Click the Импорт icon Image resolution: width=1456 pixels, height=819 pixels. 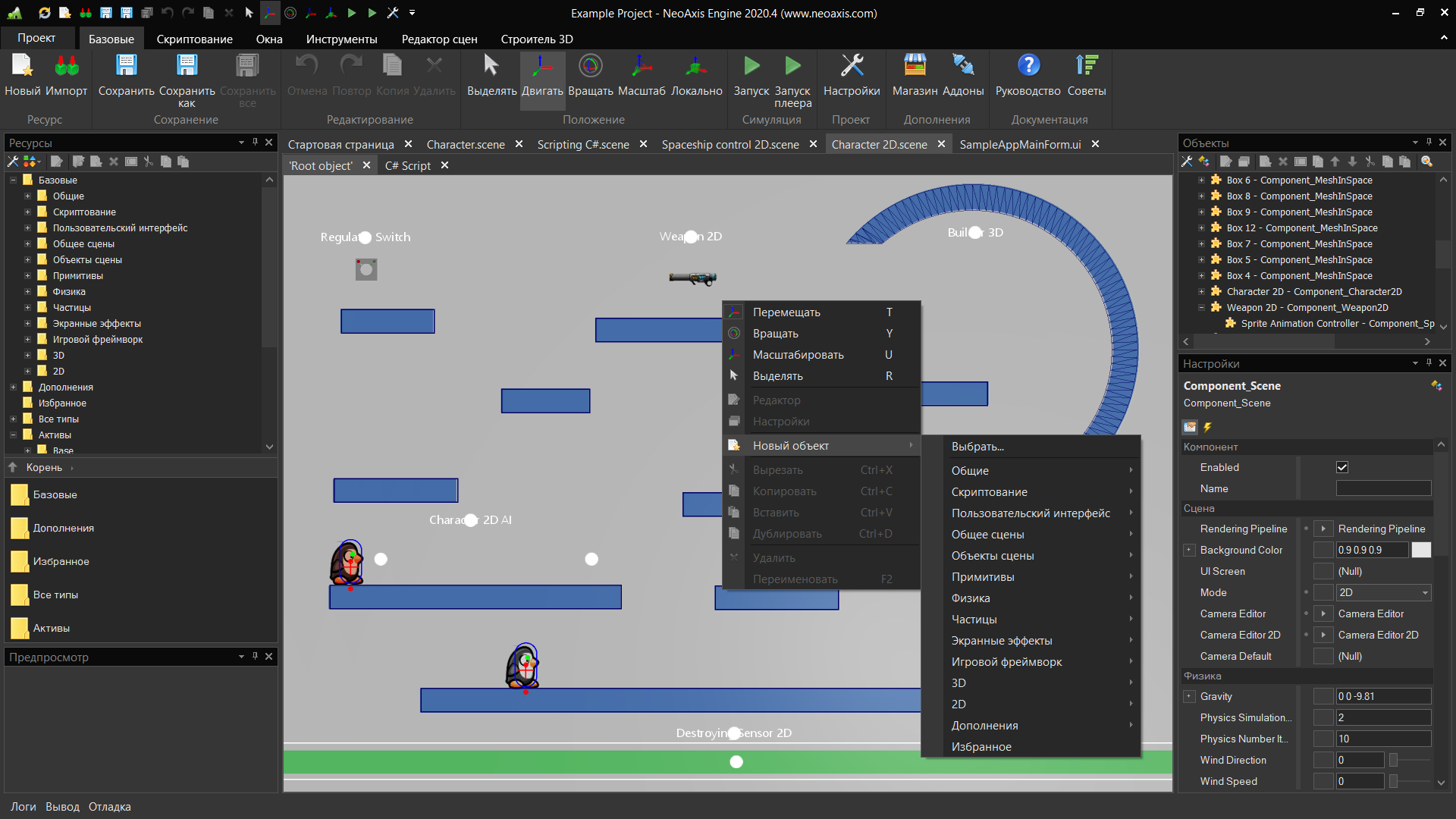tap(67, 74)
